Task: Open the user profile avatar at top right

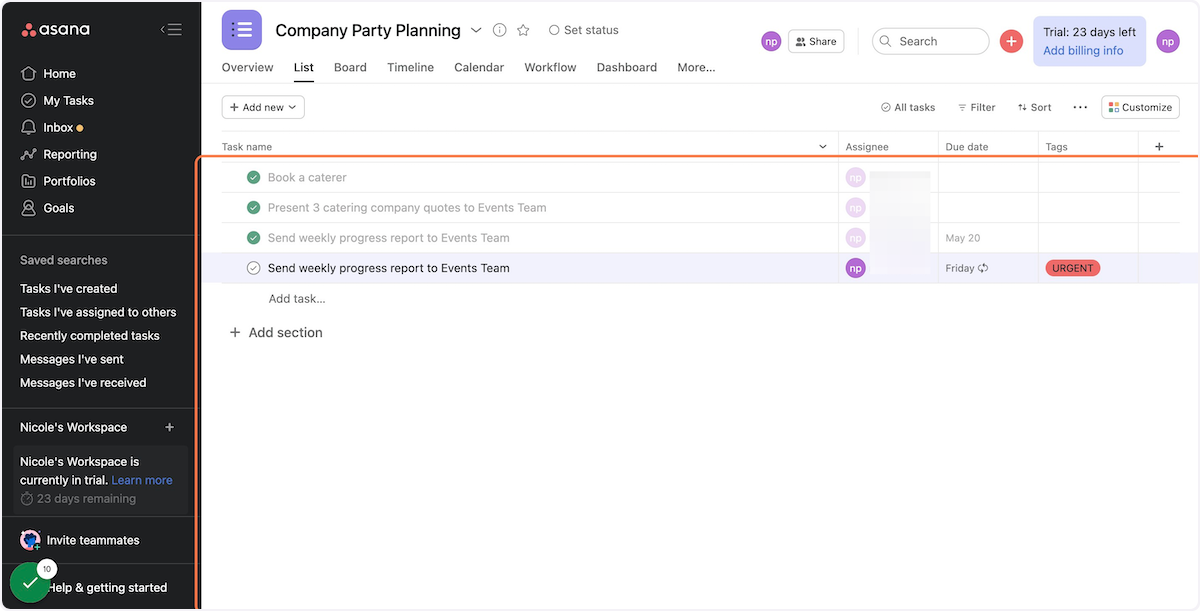Action: click(x=1168, y=41)
